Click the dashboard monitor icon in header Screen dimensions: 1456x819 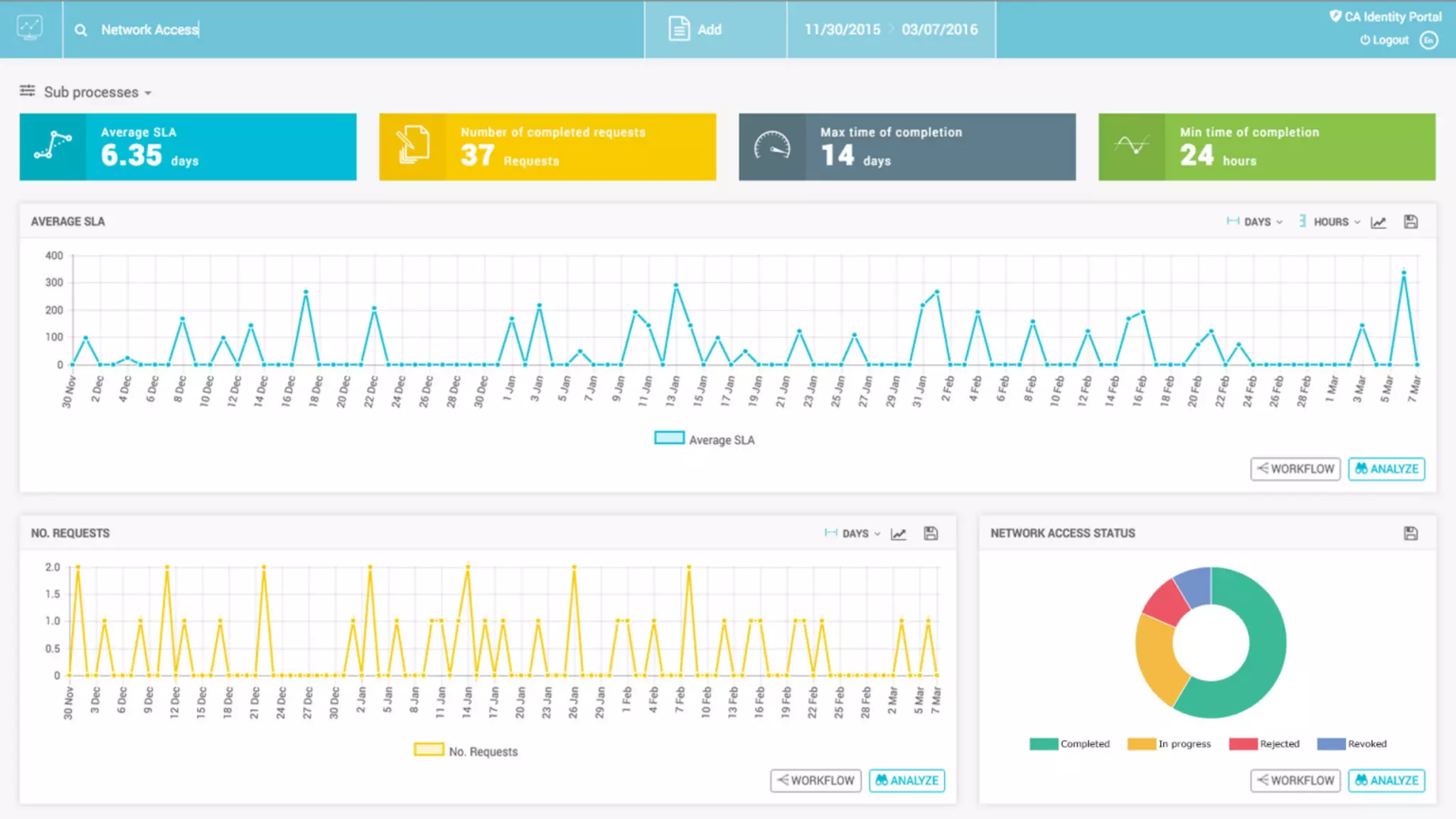pyautogui.click(x=30, y=28)
